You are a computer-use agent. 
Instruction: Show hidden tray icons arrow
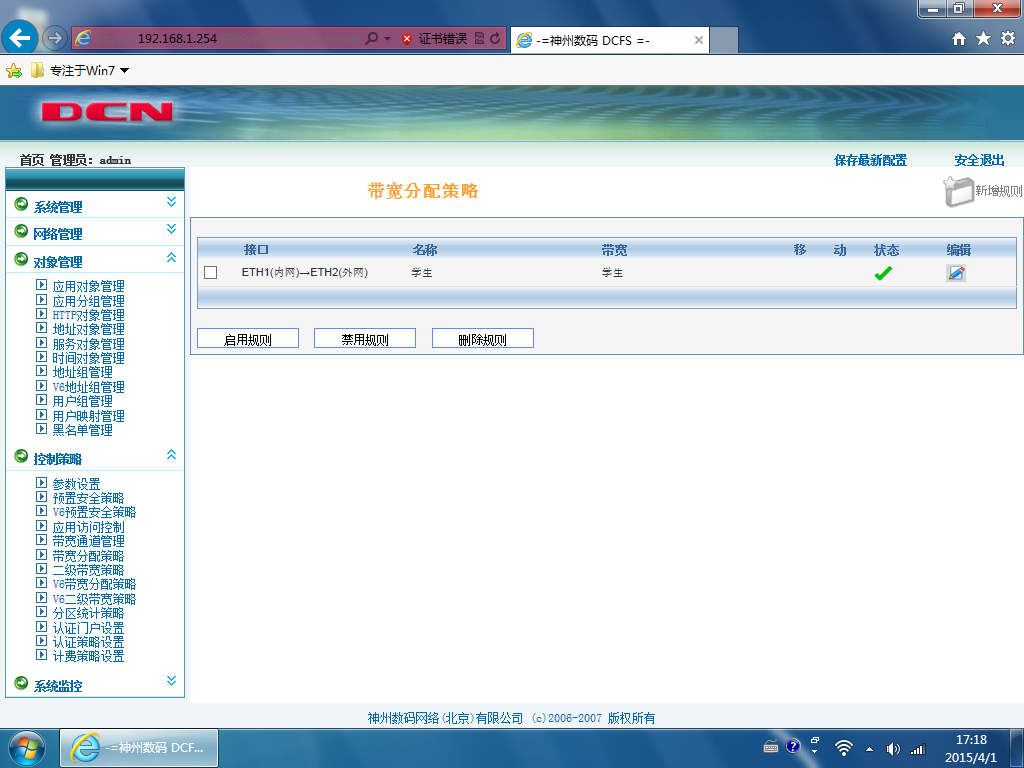(x=869, y=749)
